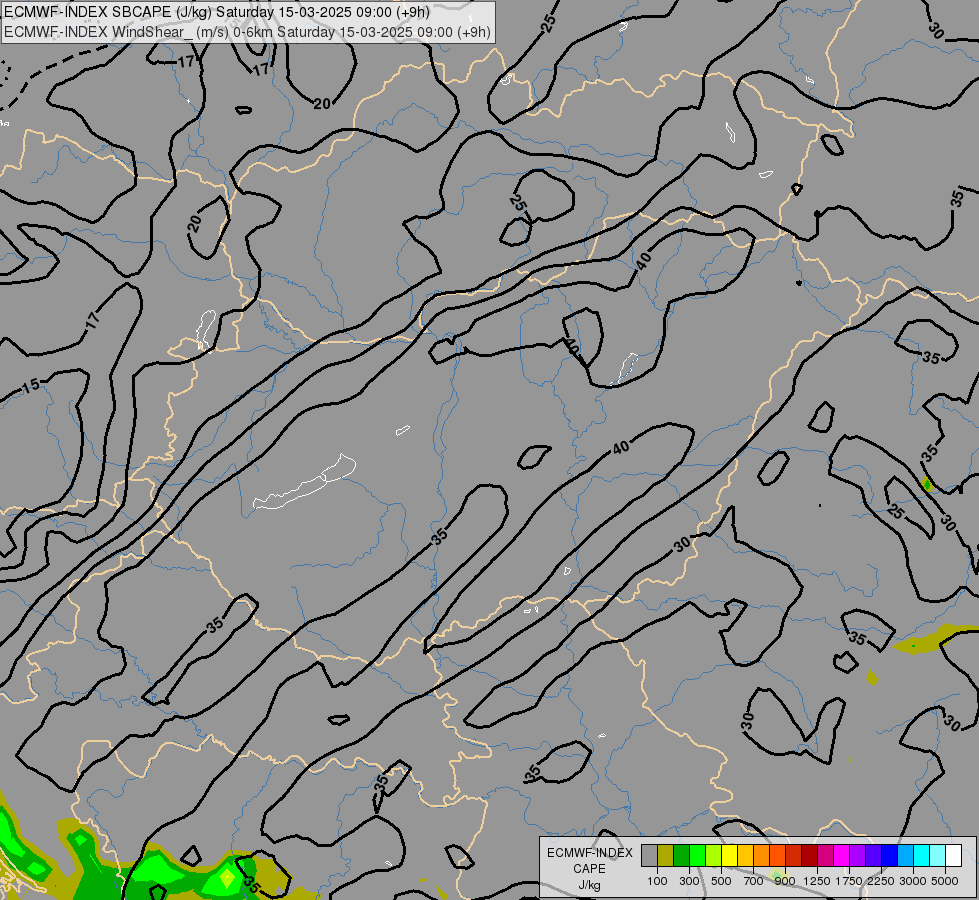This screenshot has width=979, height=900.
Task: Click the olive swatch in the CAPE legend
Action: click(x=665, y=855)
